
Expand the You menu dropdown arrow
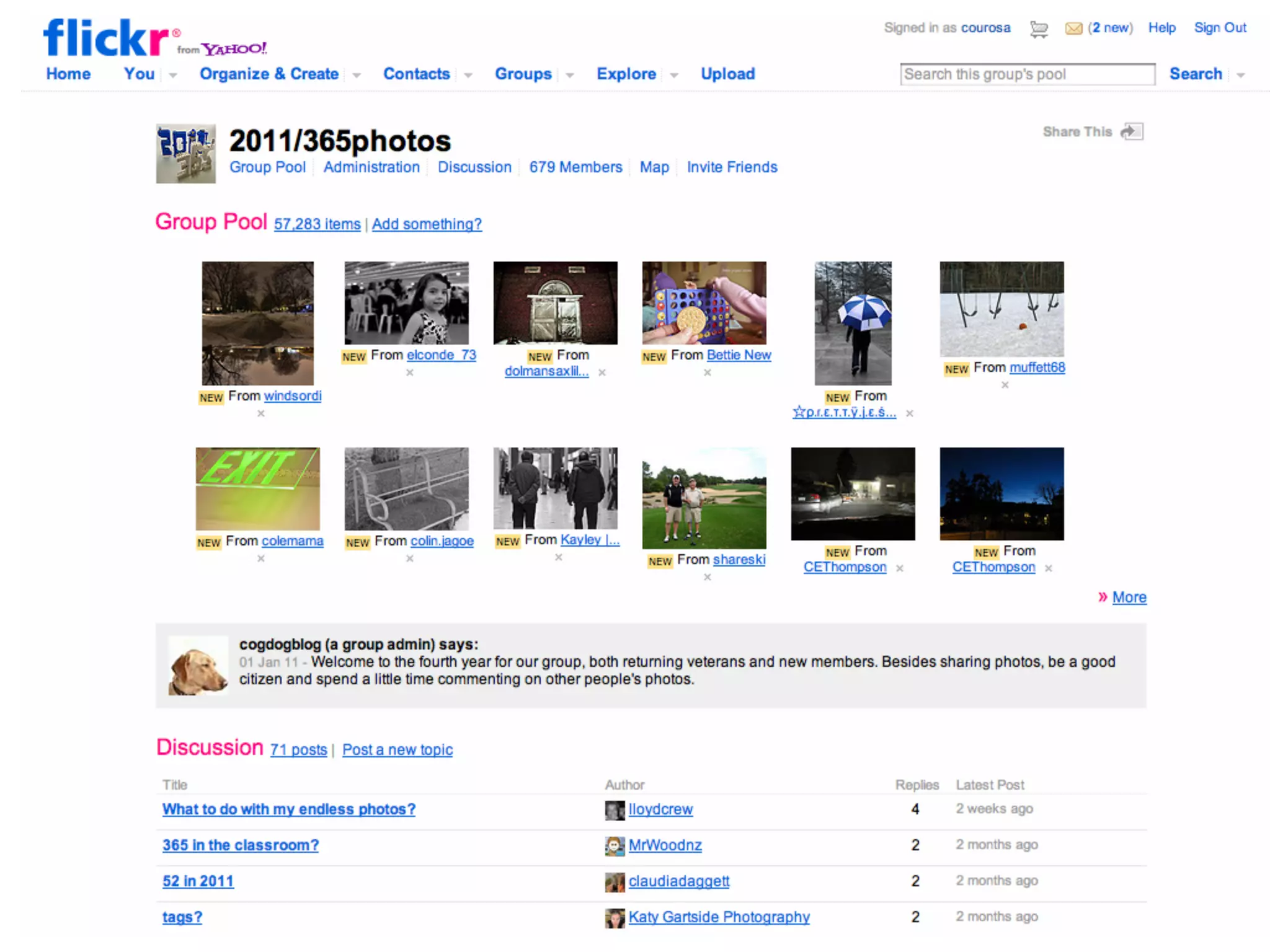(173, 75)
